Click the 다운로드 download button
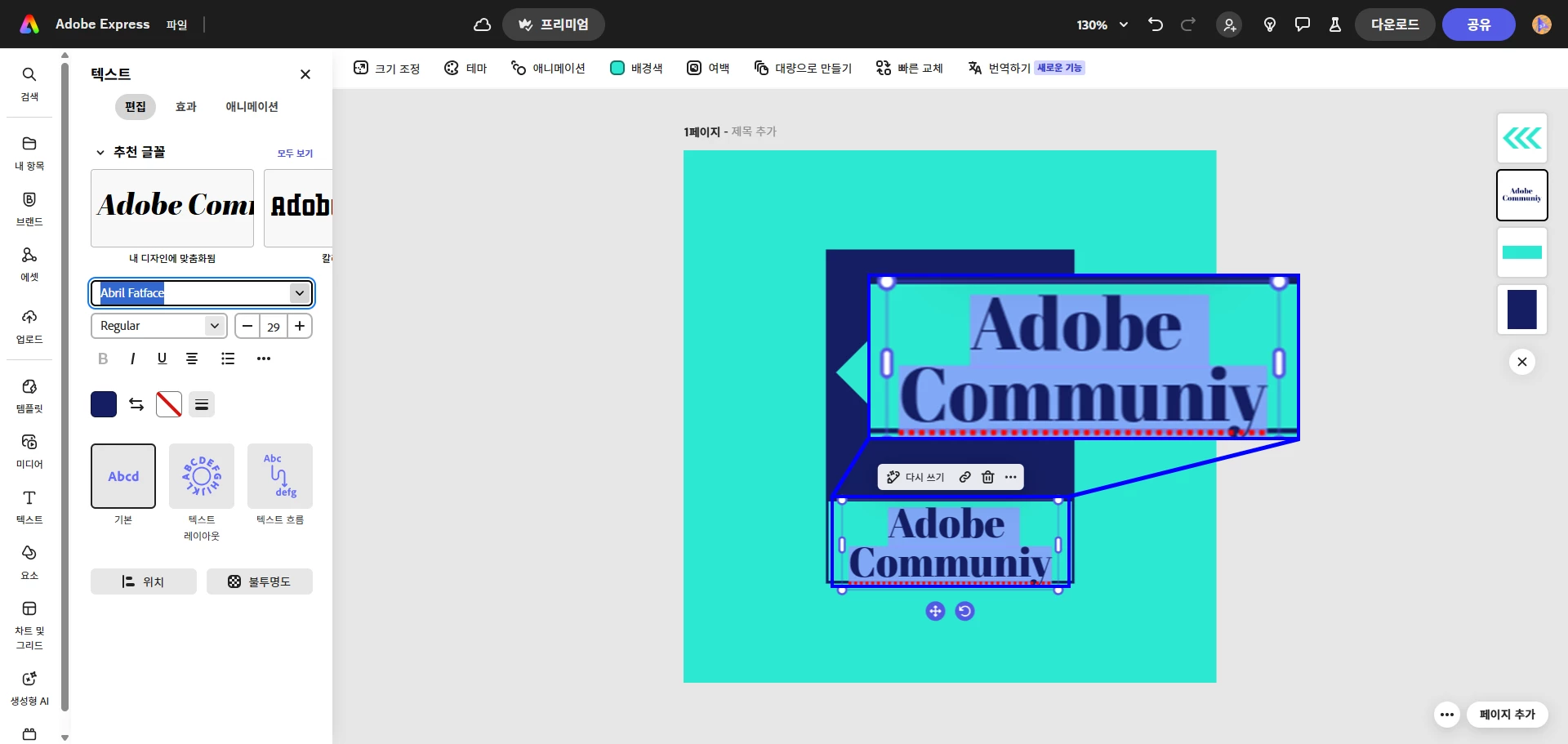The width and height of the screenshot is (1568, 744). click(1395, 25)
